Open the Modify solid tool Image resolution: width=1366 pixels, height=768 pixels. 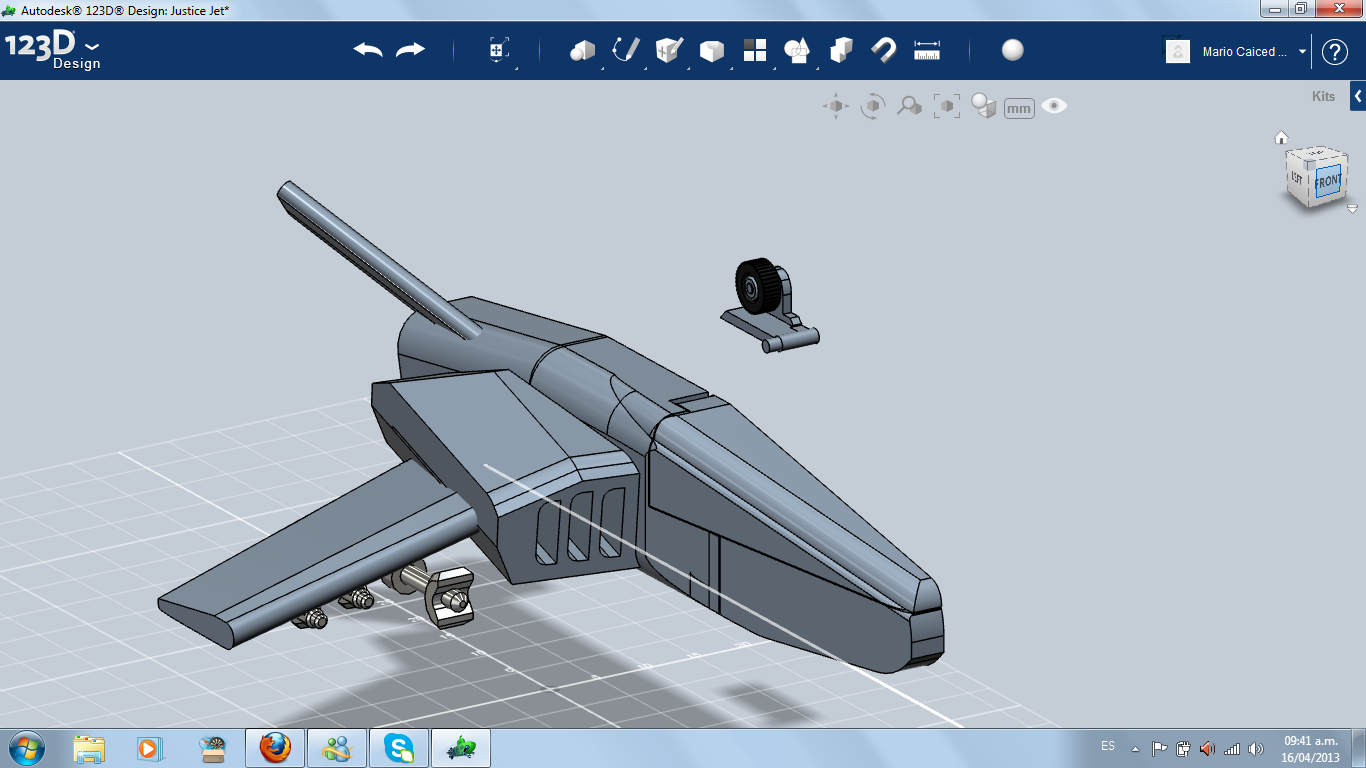point(711,51)
